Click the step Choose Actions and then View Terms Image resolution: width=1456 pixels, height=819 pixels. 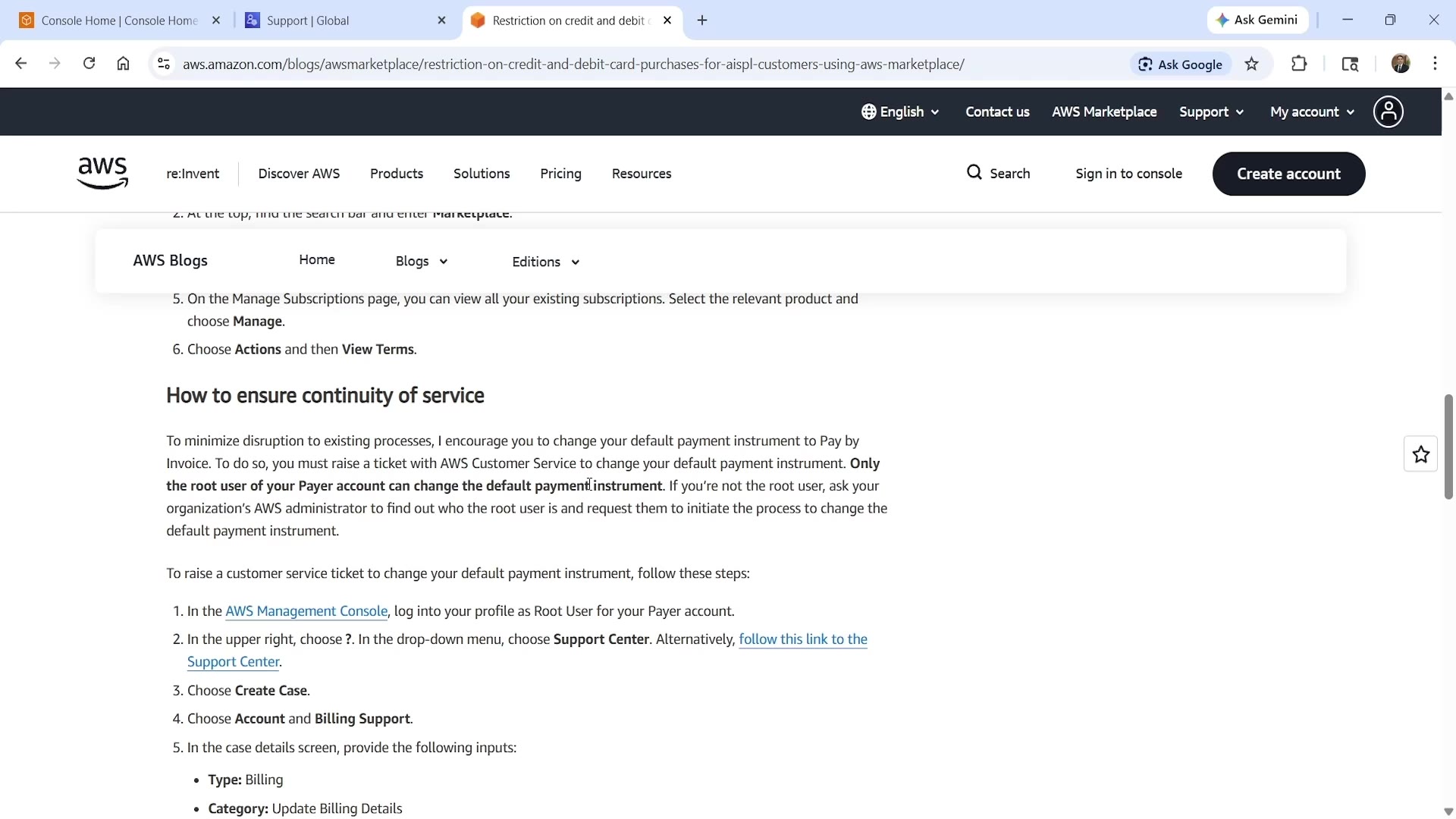click(302, 350)
